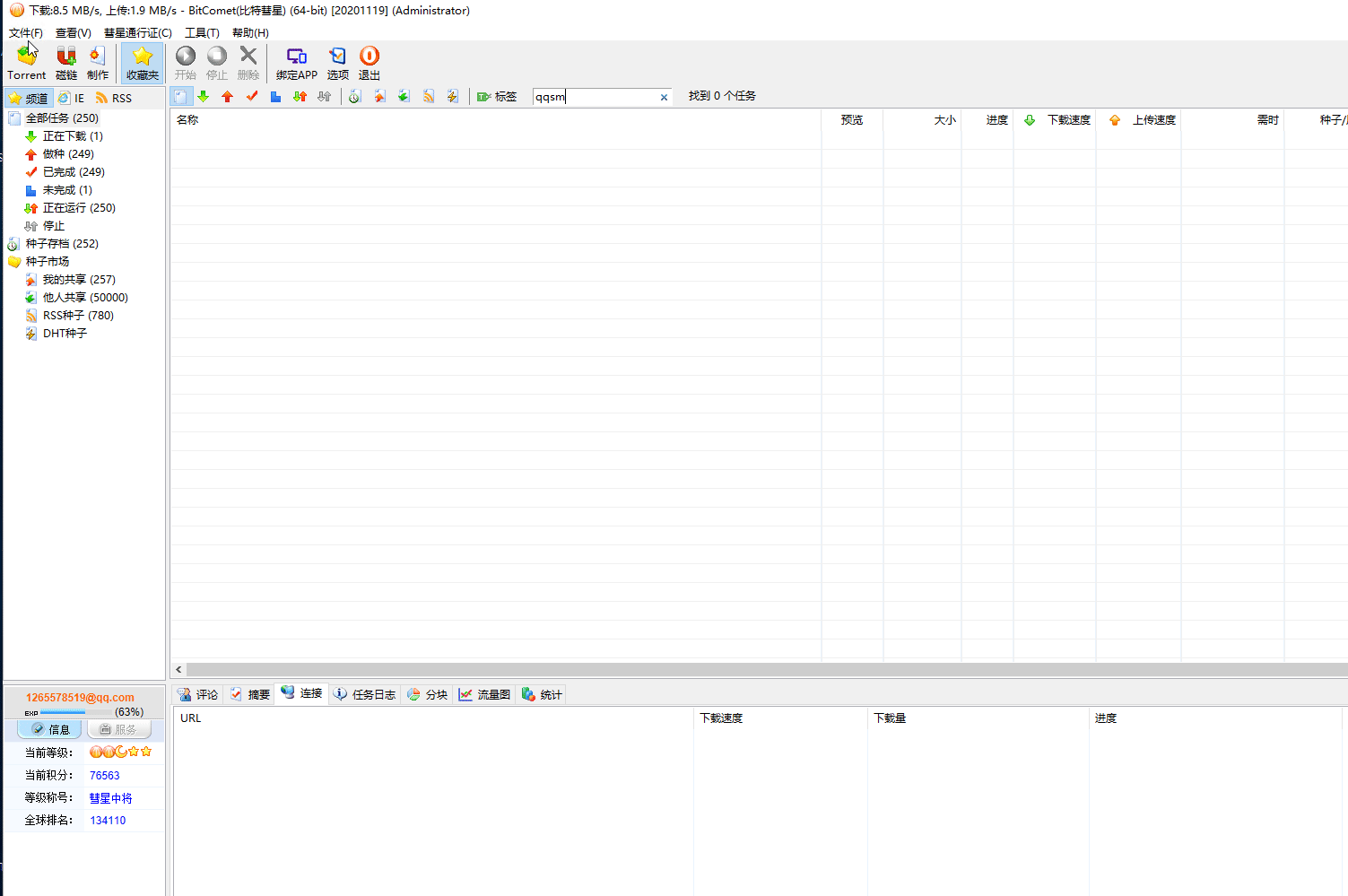This screenshot has width=1348, height=896.
Task: Click others' shared torrents filter icon
Action: (x=404, y=96)
